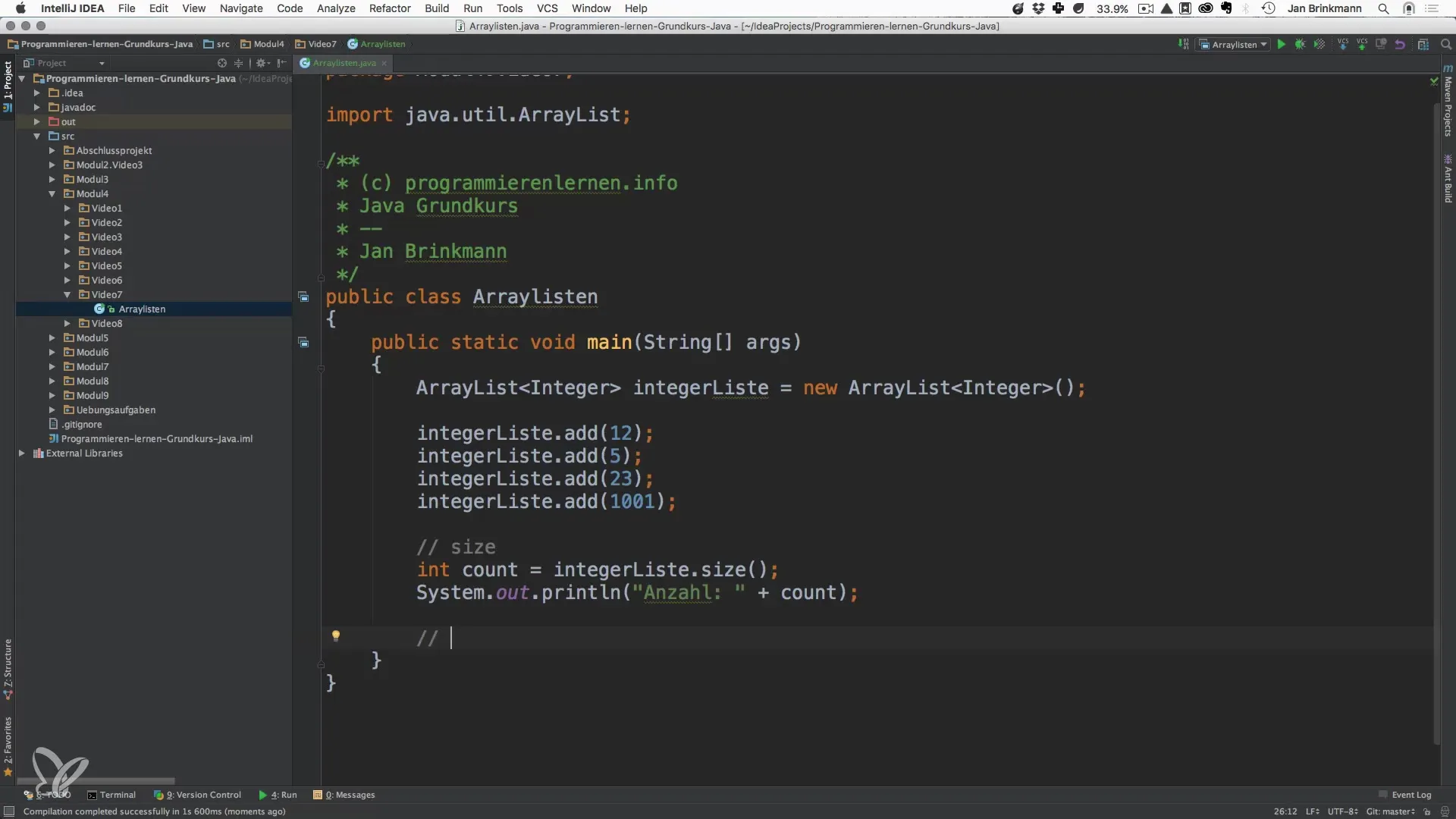The width and height of the screenshot is (1456, 819).
Task: Update project via VCS blue down arrow
Action: pos(1343,45)
